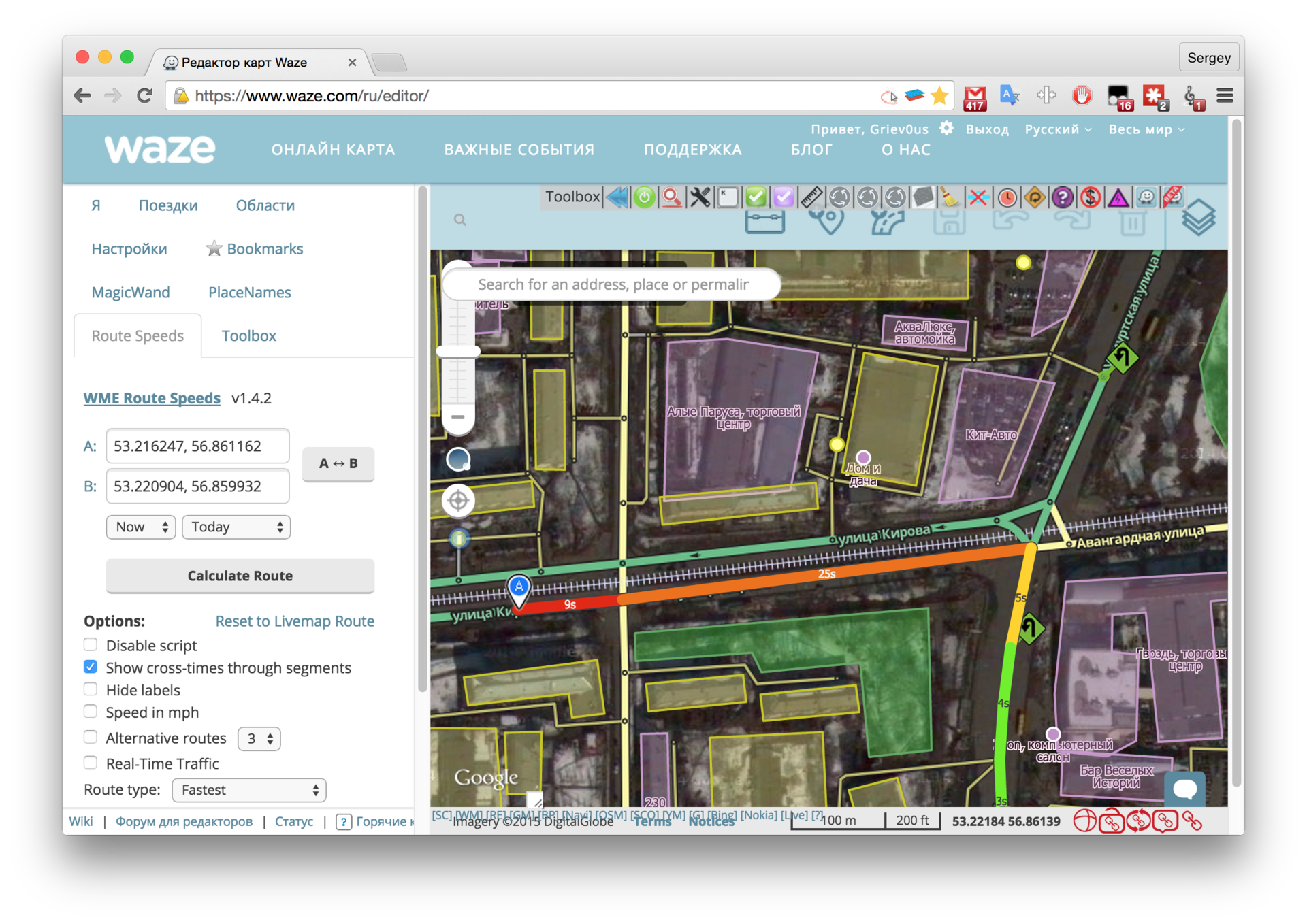The height and width of the screenshot is (924, 1307).
Task: Open the Route type Fastest dropdown
Action: [249, 790]
